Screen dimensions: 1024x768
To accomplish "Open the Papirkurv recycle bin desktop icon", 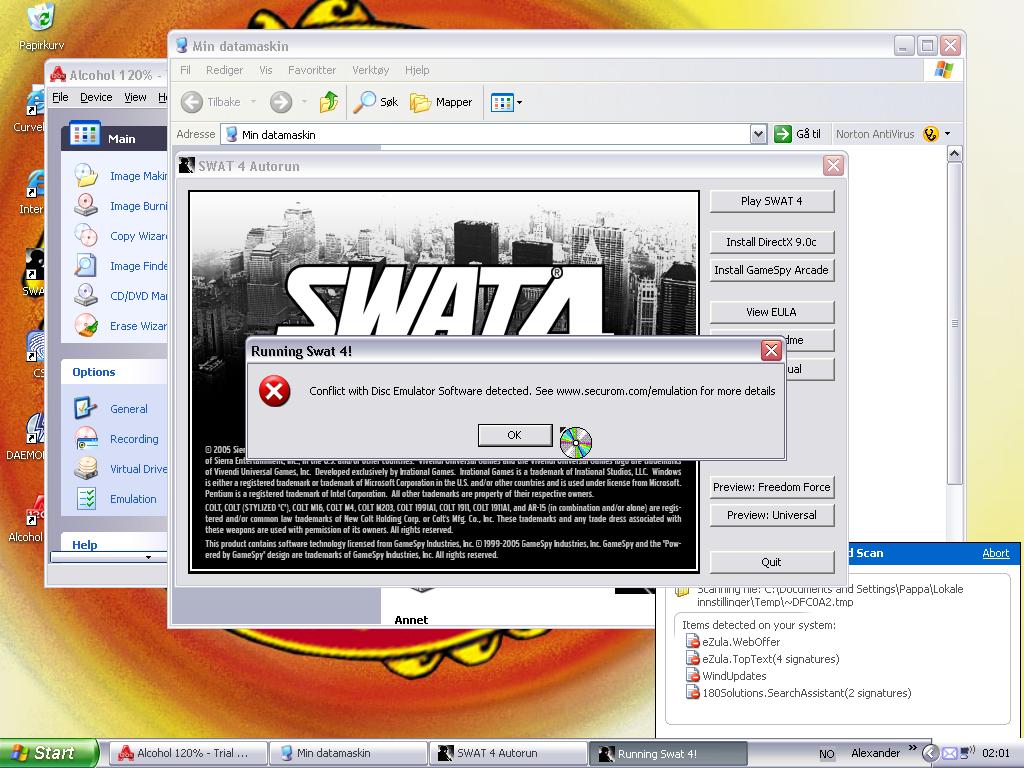I will [x=41, y=26].
